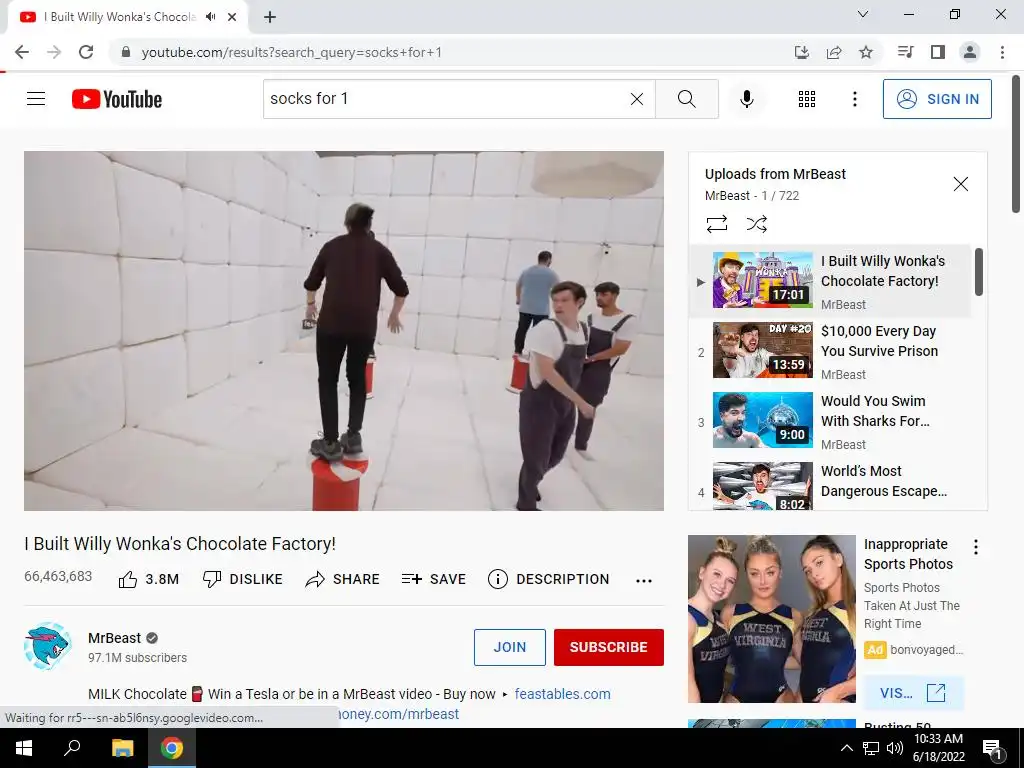This screenshot has height=768, width=1024.
Task: Show hidden system tray icons
Action: tap(846, 748)
